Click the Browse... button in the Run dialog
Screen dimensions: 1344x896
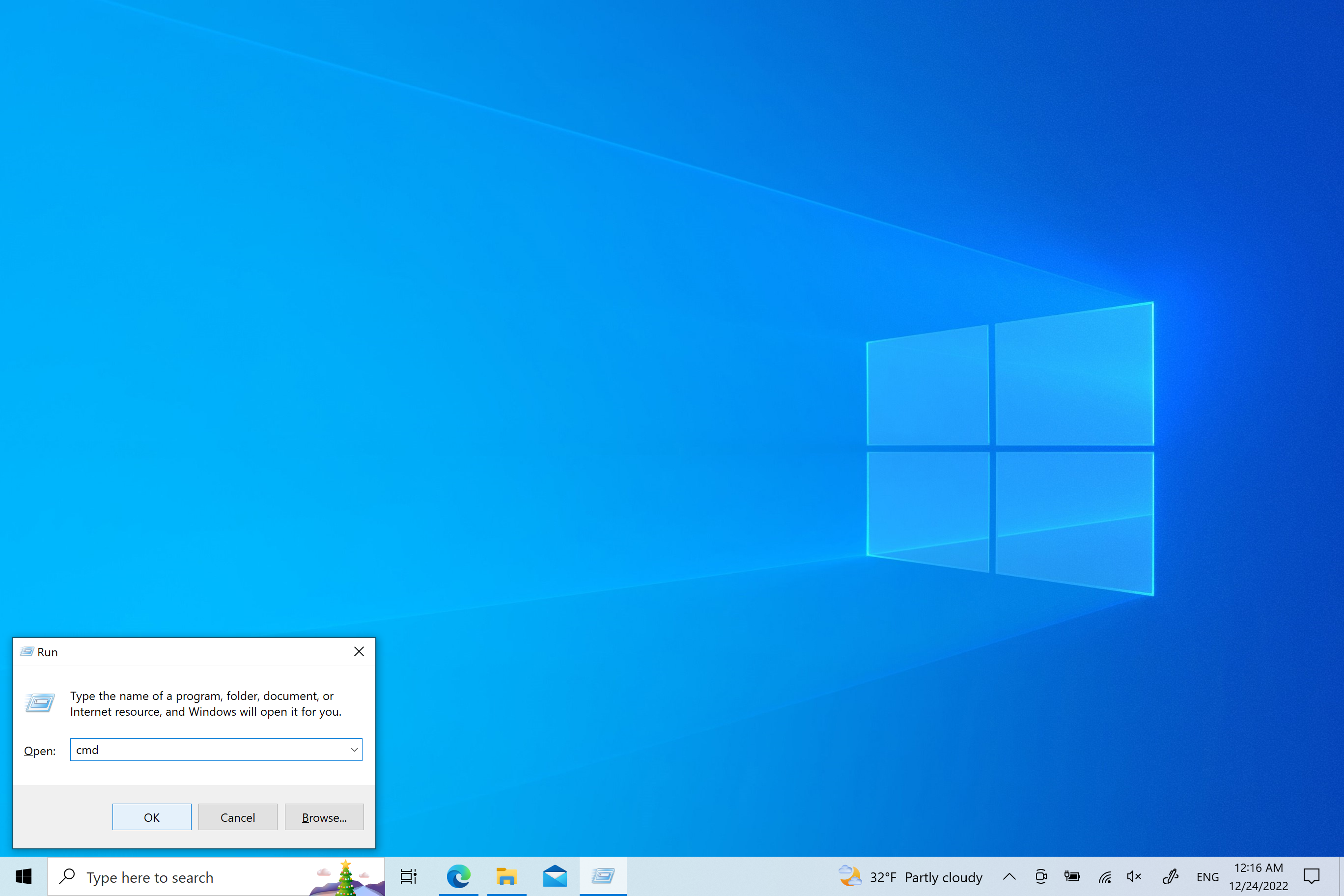324,817
